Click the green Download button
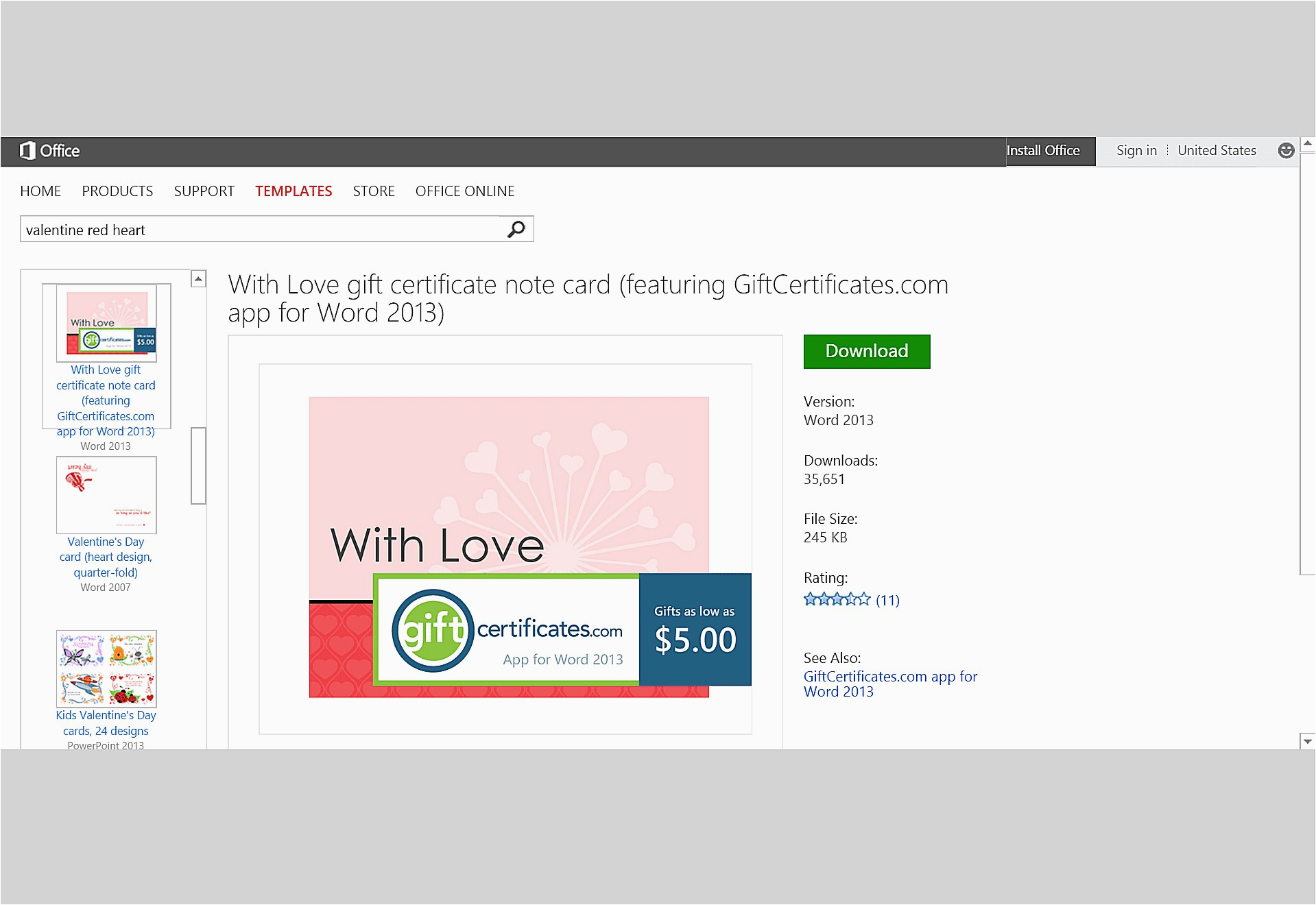Viewport: 1316px width, 905px height. (867, 351)
